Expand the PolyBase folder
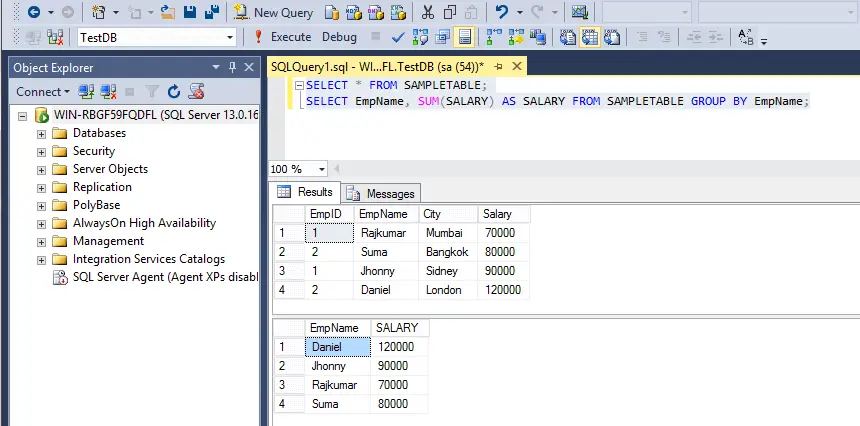860x426 pixels. click(41, 206)
